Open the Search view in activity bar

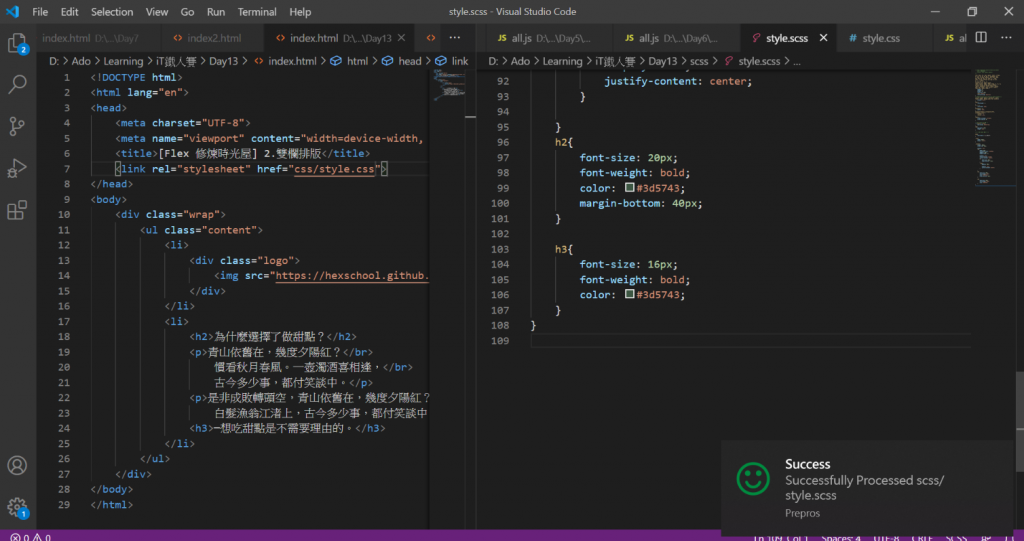(x=17, y=84)
